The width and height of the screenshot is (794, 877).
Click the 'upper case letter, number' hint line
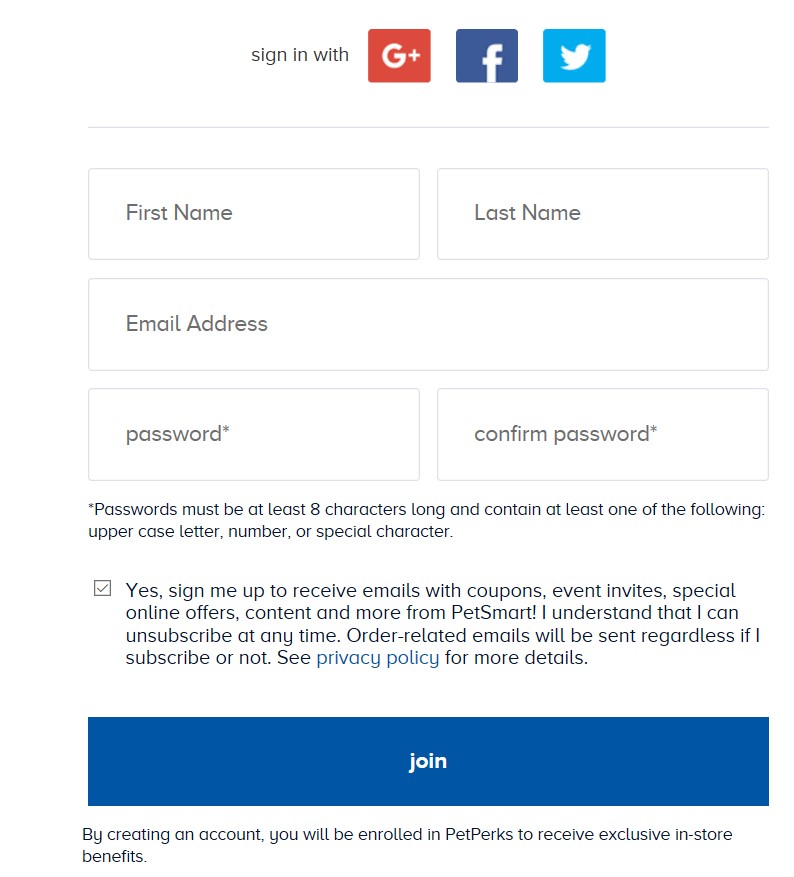point(271,531)
